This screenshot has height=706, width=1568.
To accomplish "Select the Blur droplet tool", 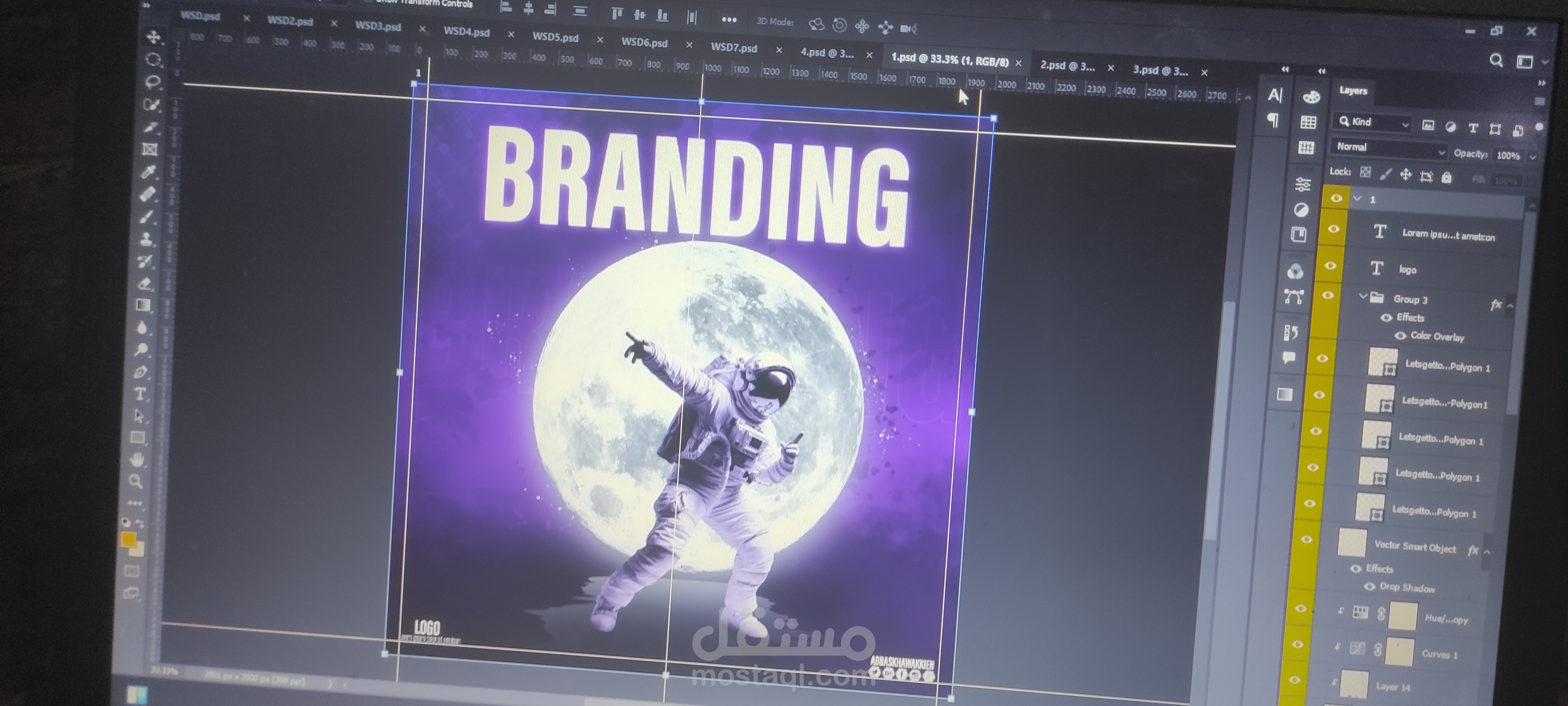I will click(x=142, y=328).
